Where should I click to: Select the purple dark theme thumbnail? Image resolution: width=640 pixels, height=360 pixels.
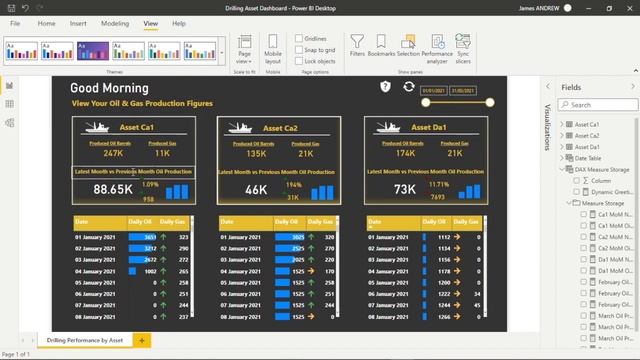coord(93,51)
